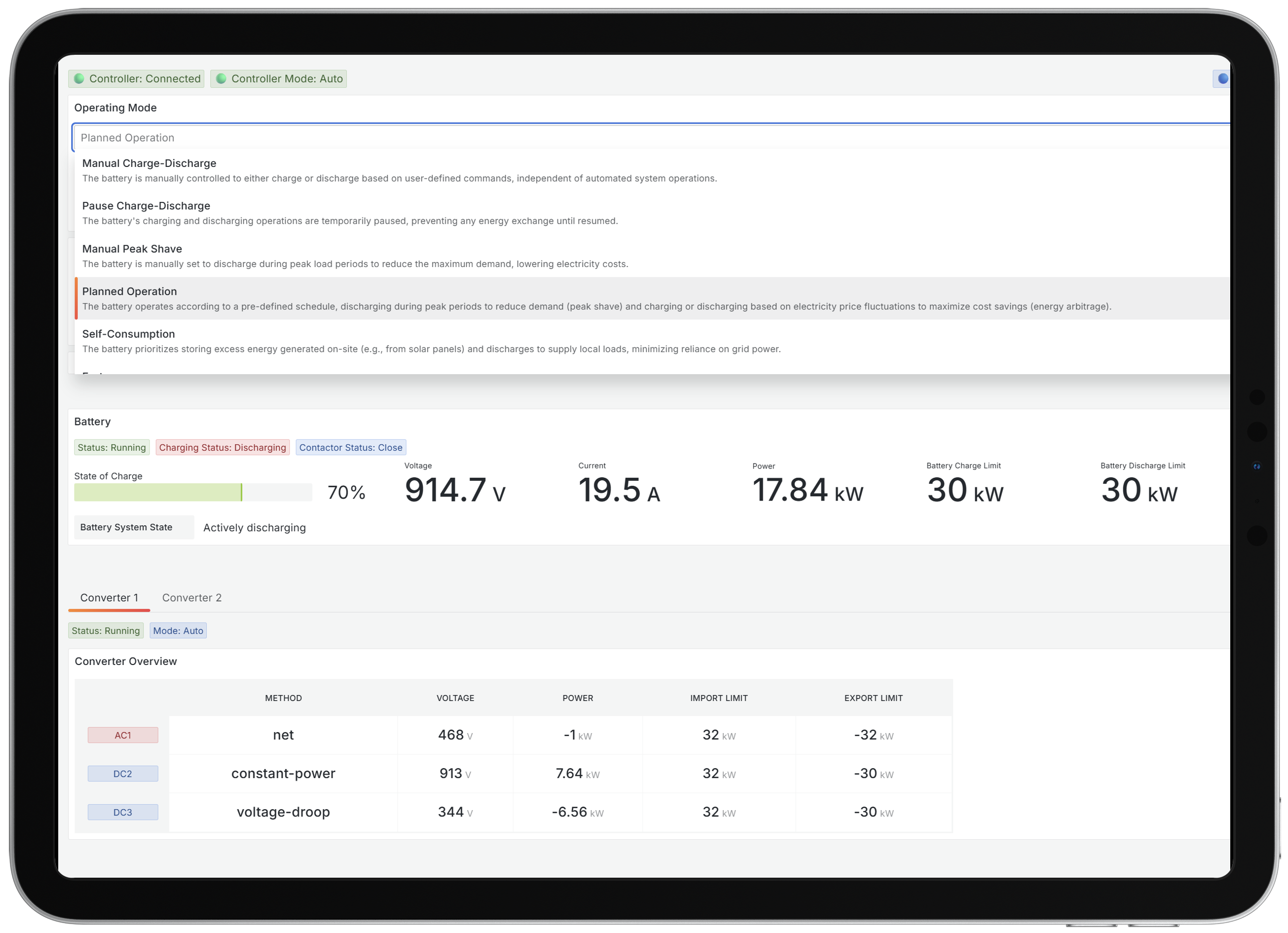
Task: Click the DC2 port badge
Action: 123,774
